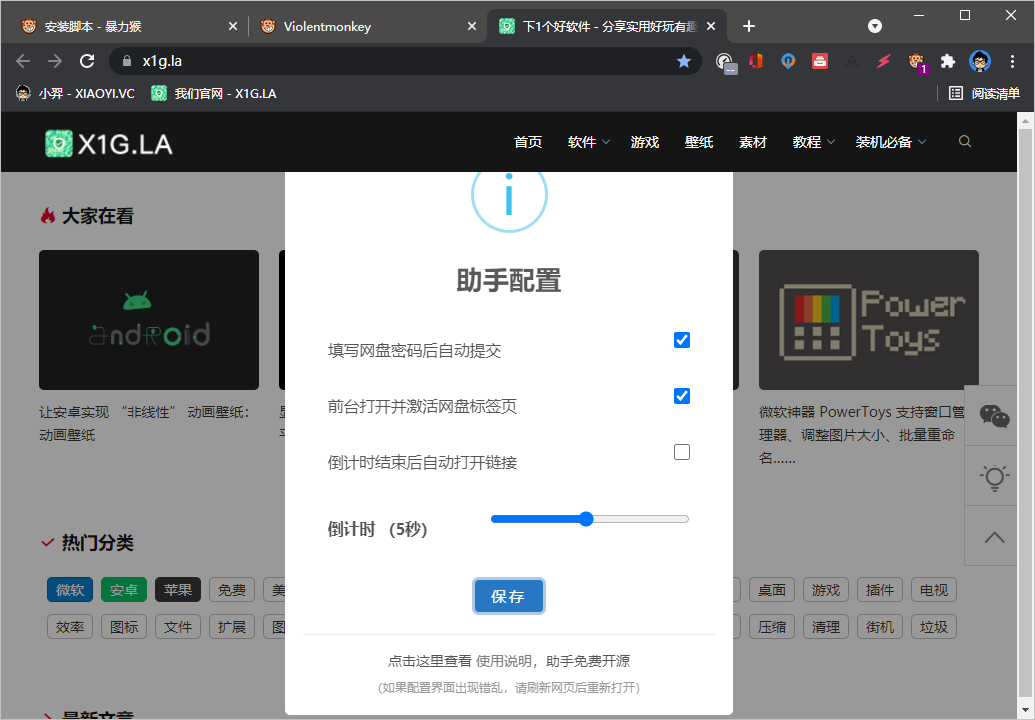The width and height of the screenshot is (1035, 720).
Task: Open a new tab with plus button
Action: click(748, 26)
